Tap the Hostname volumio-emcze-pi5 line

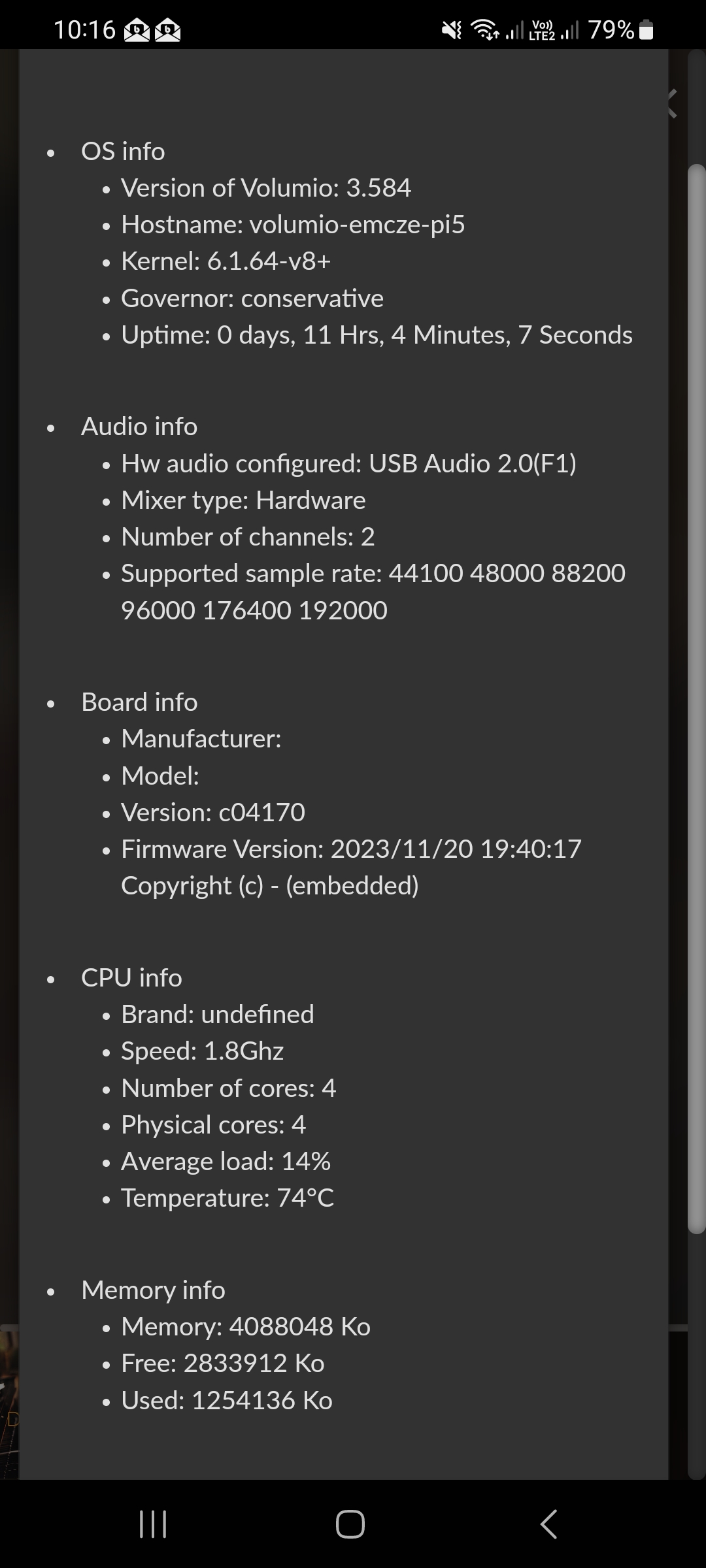(x=293, y=225)
